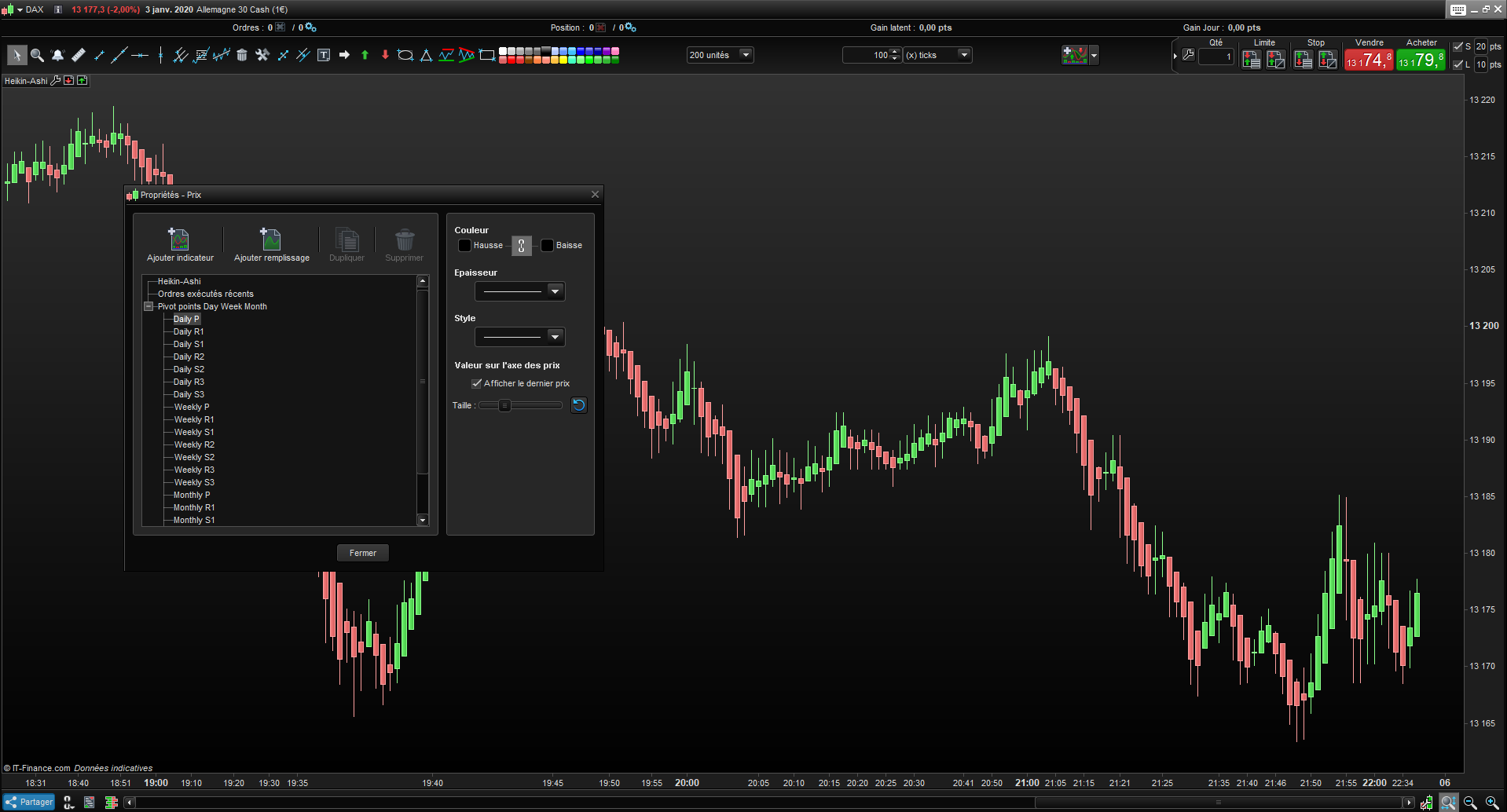Open the alert bell tool
The height and width of the screenshot is (812, 1507).
[x=57, y=55]
